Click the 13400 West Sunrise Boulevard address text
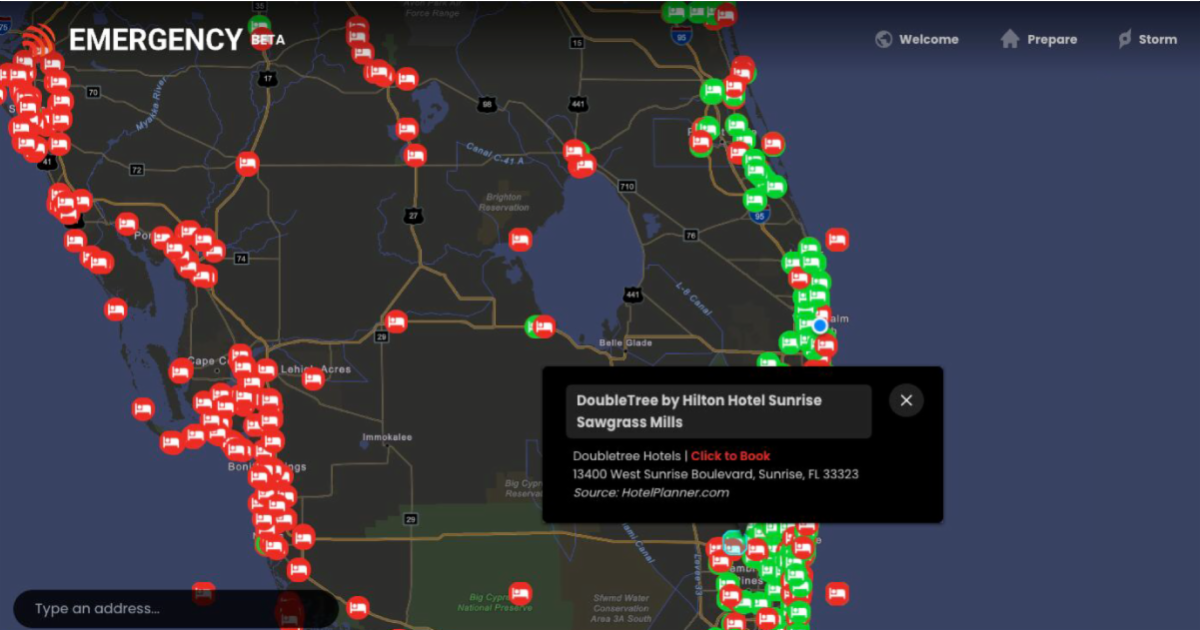 716,474
